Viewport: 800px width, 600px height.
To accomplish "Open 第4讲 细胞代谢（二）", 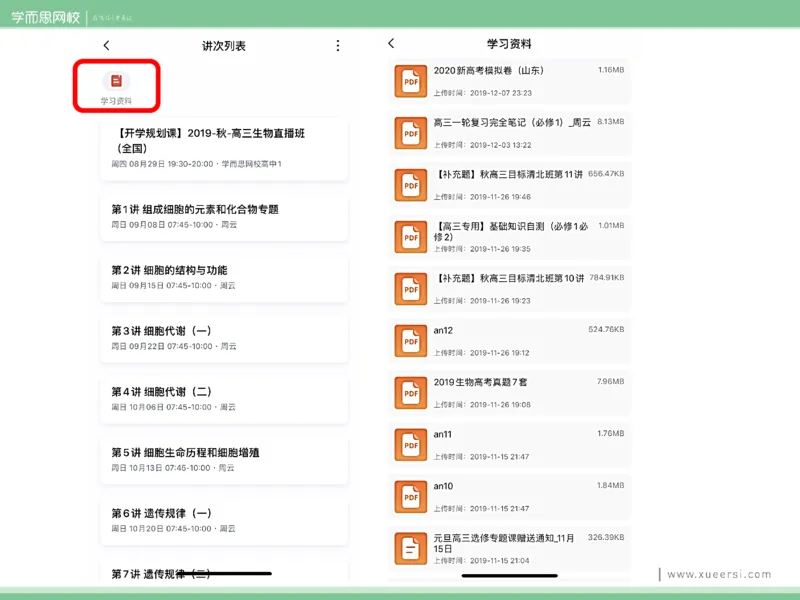I will coord(224,399).
